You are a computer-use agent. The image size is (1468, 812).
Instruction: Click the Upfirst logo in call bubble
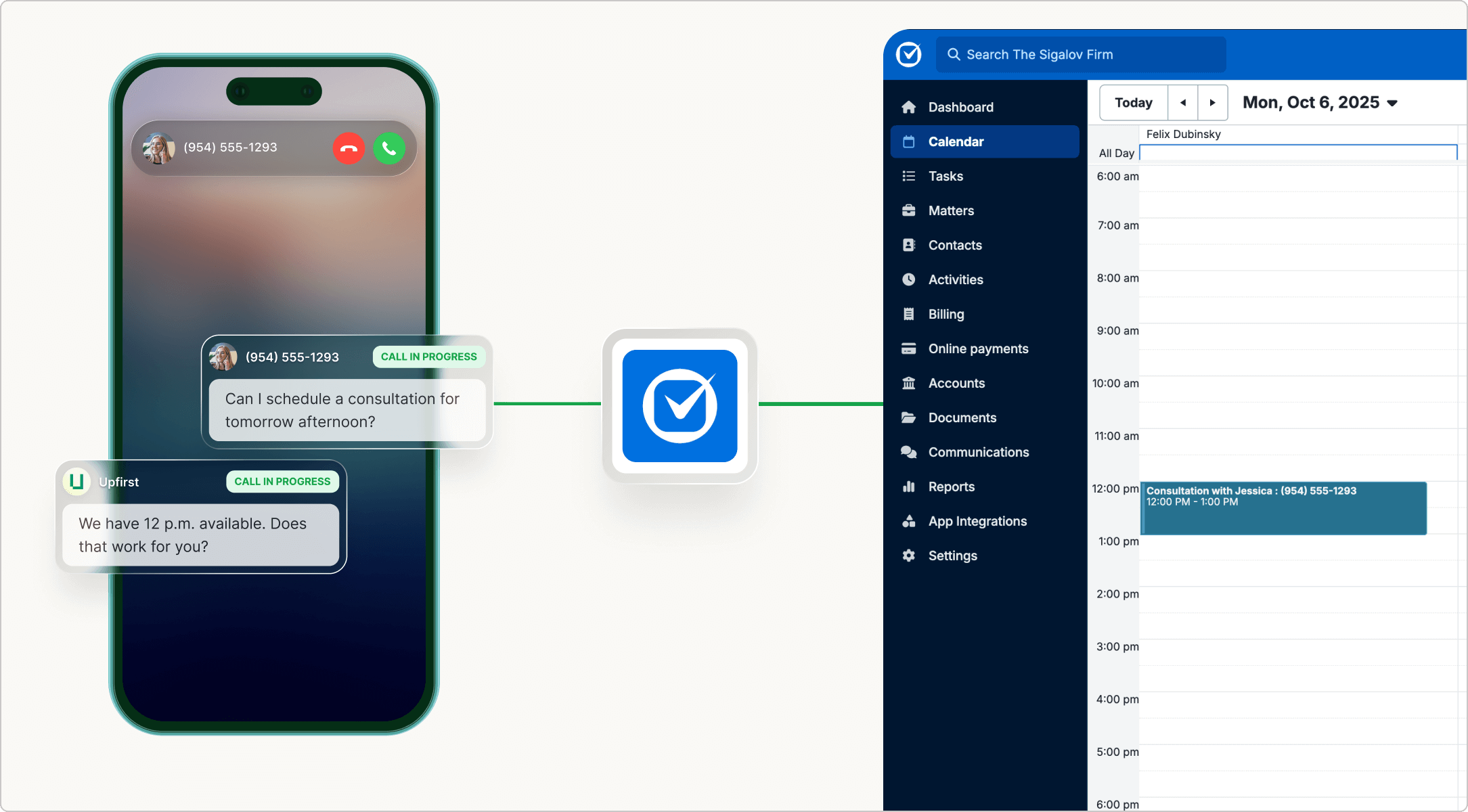76,482
